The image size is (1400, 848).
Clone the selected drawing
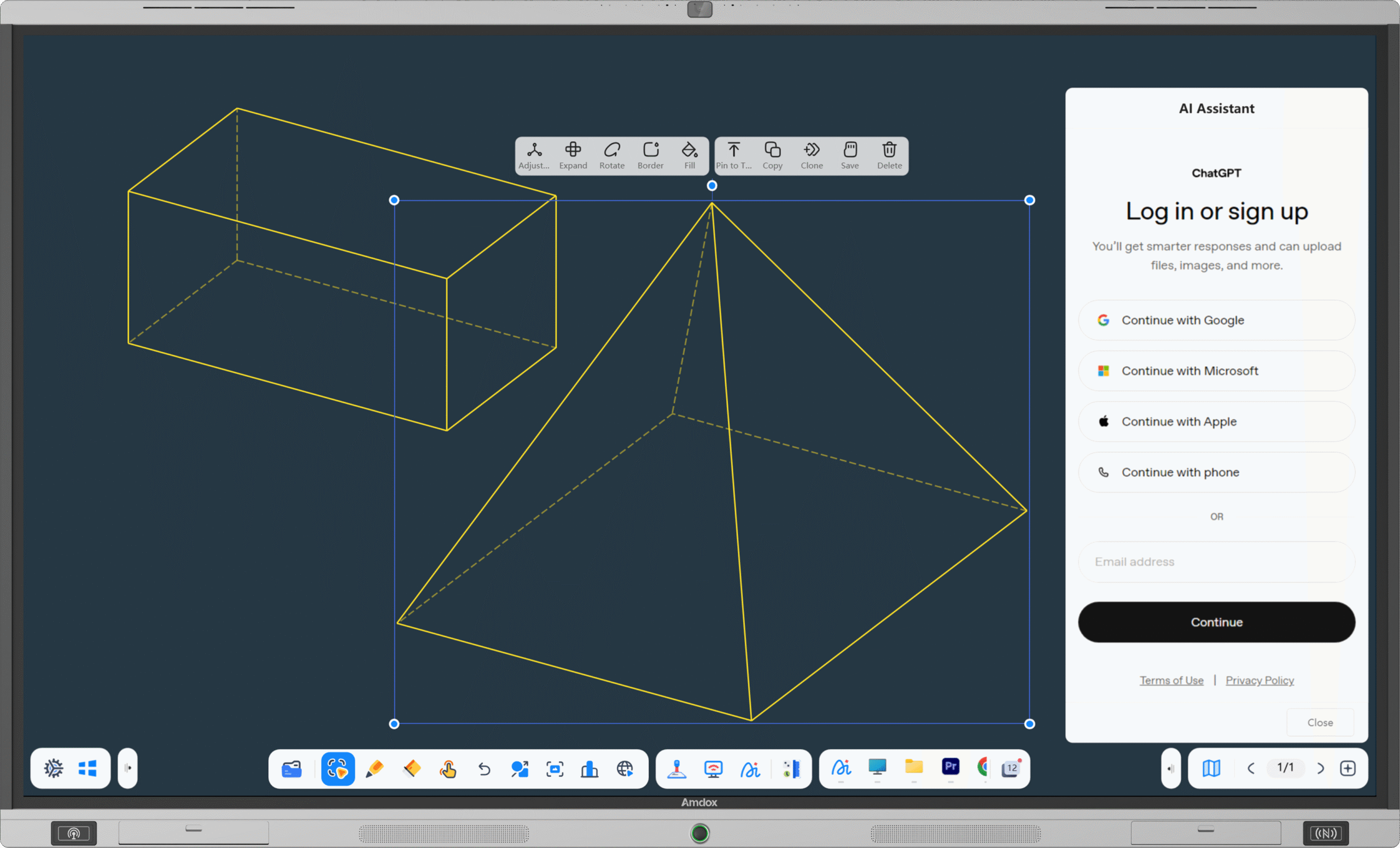point(812,155)
